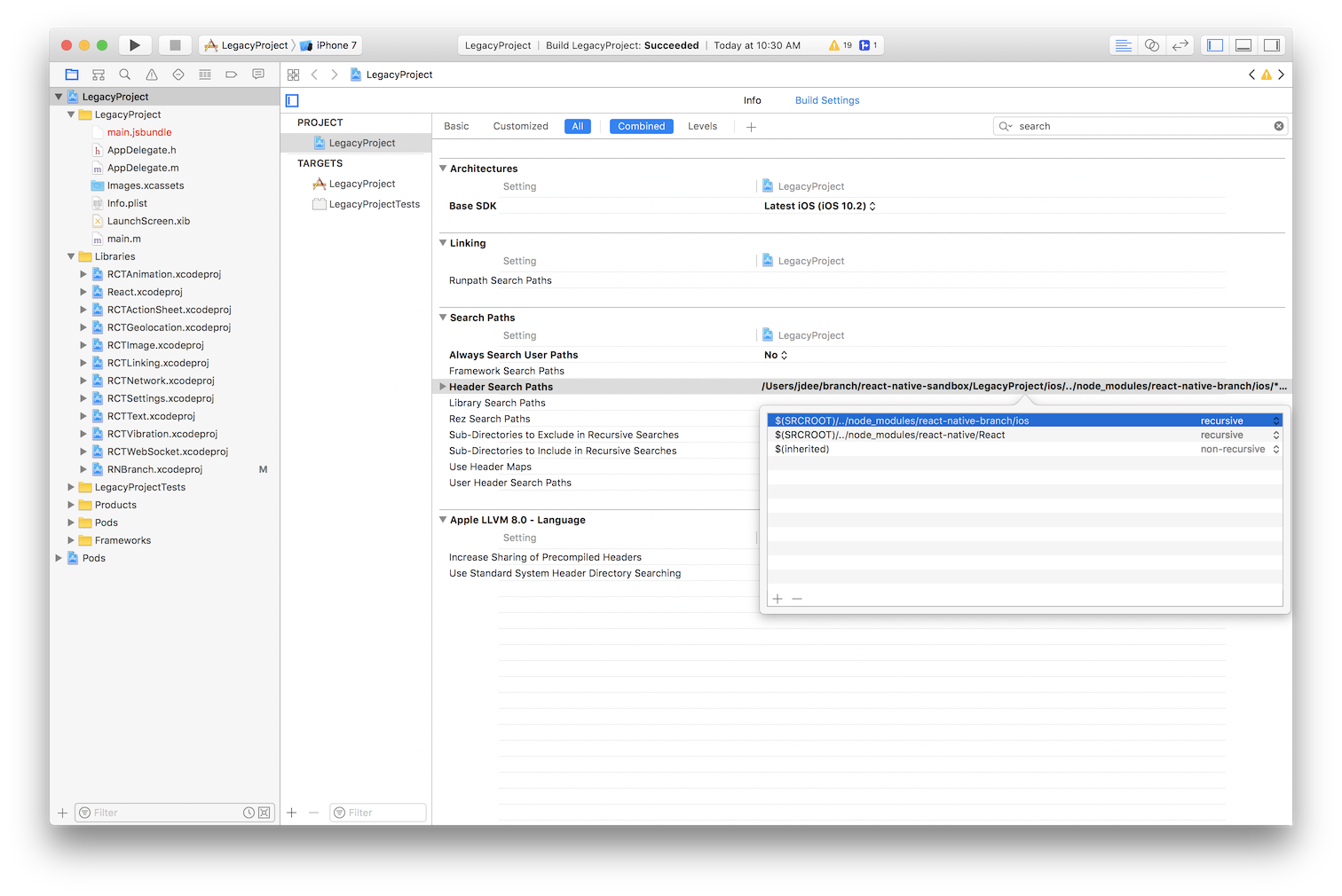Clear the search field text
Image resolution: width=1342 pixels, height=896 pixels.
(x=1278, y=126)
